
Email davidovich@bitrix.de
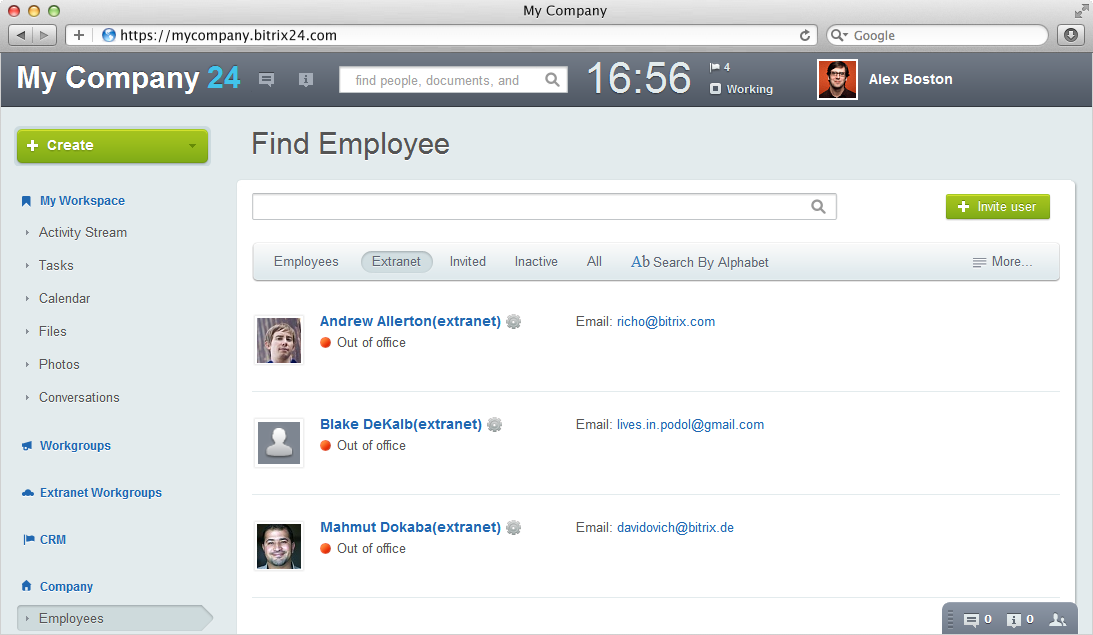point(675,528)
